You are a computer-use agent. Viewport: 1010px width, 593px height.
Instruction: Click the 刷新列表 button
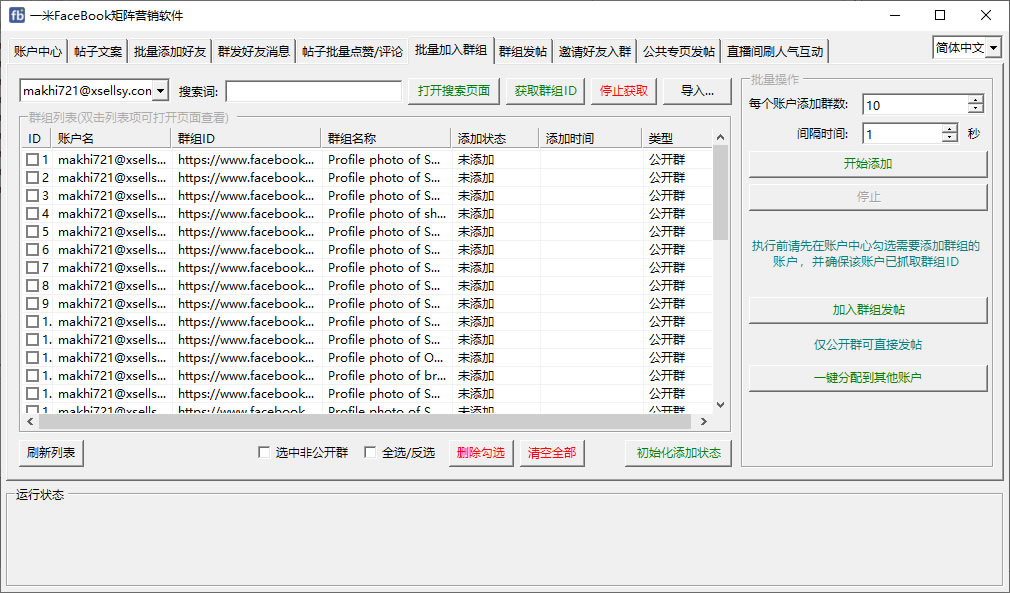tap(51, 453)
